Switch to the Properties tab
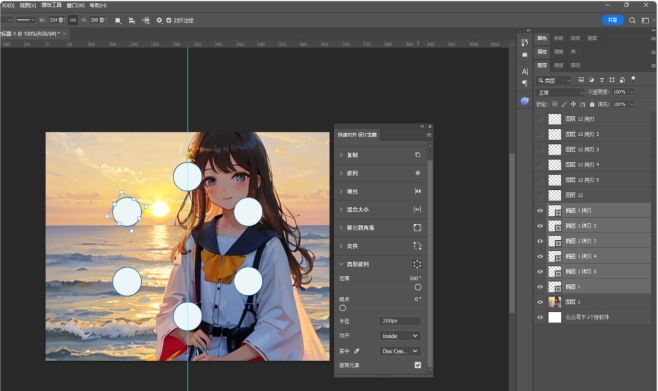This screenshot has width=658, height=391. click(x=542, y=52)
